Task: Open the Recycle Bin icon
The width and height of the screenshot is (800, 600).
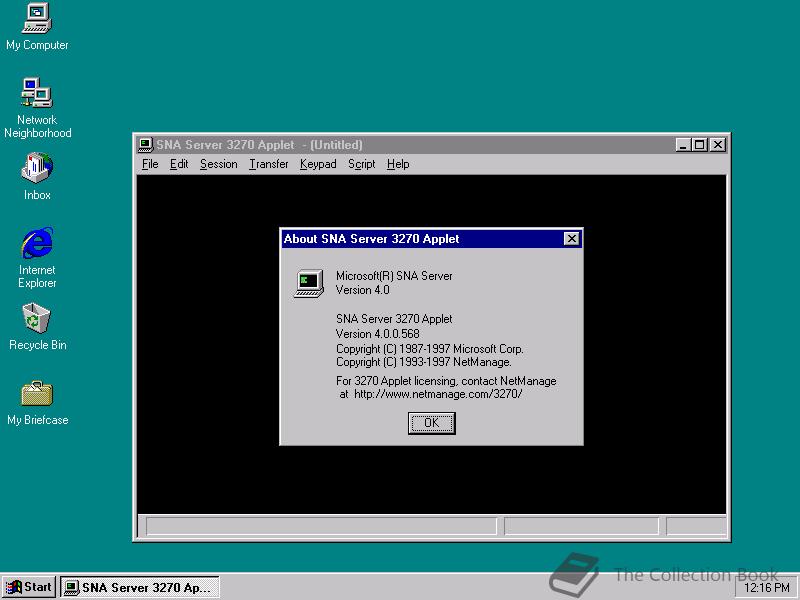Action: pos(37,327)
